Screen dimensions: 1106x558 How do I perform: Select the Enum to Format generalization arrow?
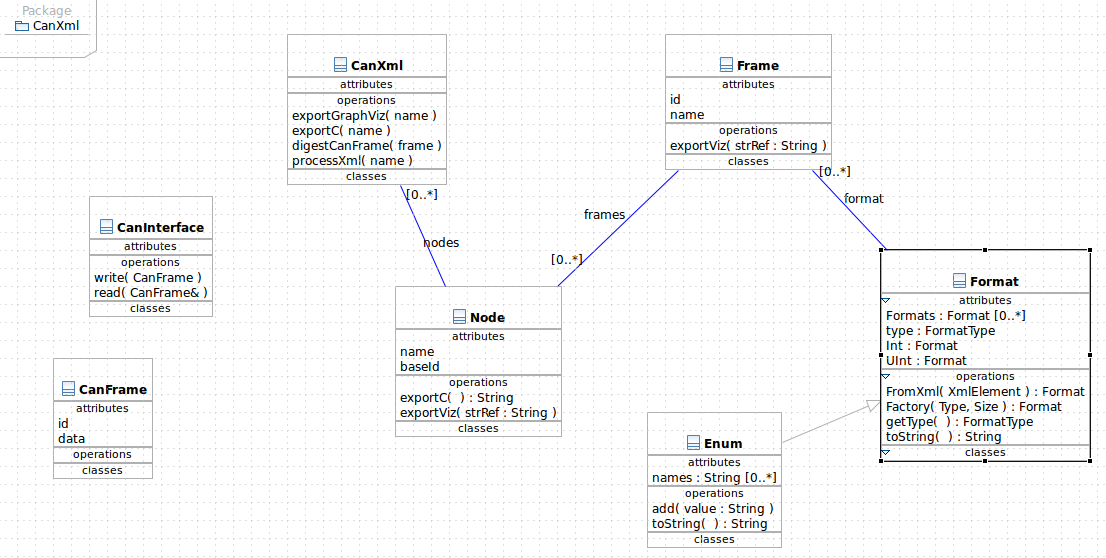coord(832,423)
